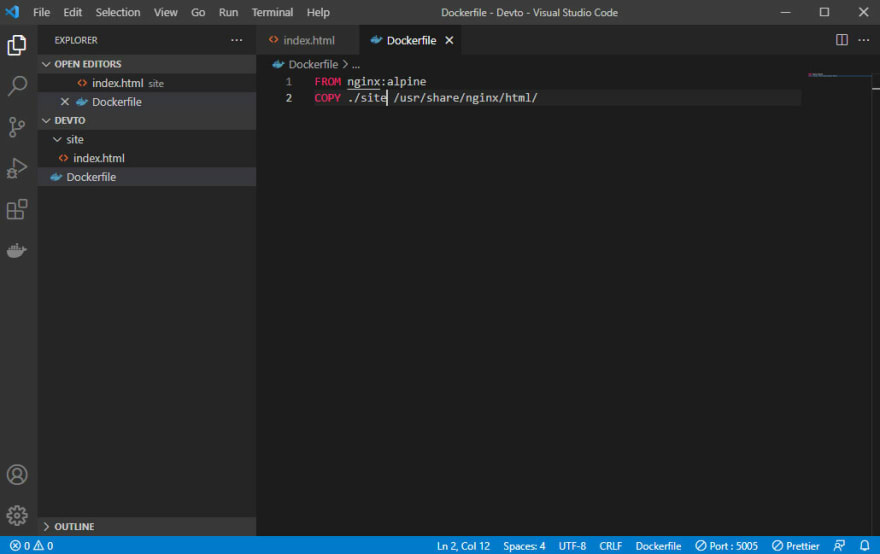
Task: Change encoding via UTF-8
Action: click(572, 546)
